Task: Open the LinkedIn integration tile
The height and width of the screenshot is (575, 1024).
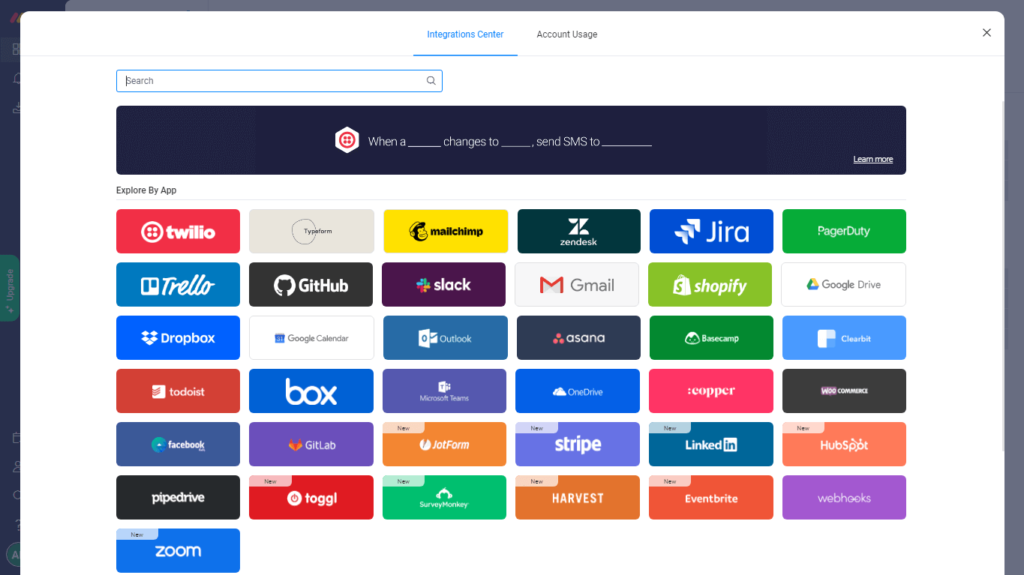Action: coord(711,444)
